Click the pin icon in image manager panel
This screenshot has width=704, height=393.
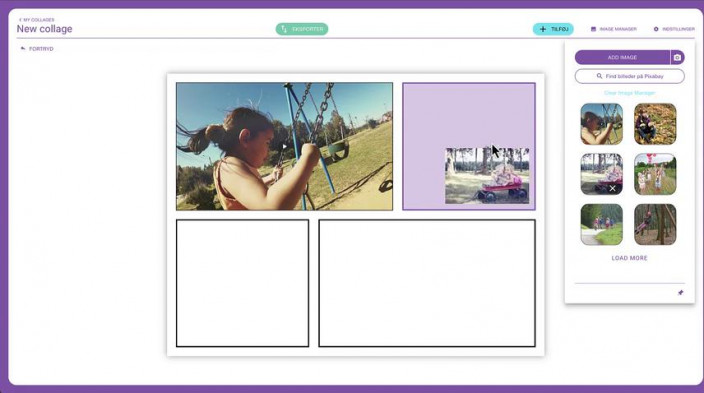(680, 292)
